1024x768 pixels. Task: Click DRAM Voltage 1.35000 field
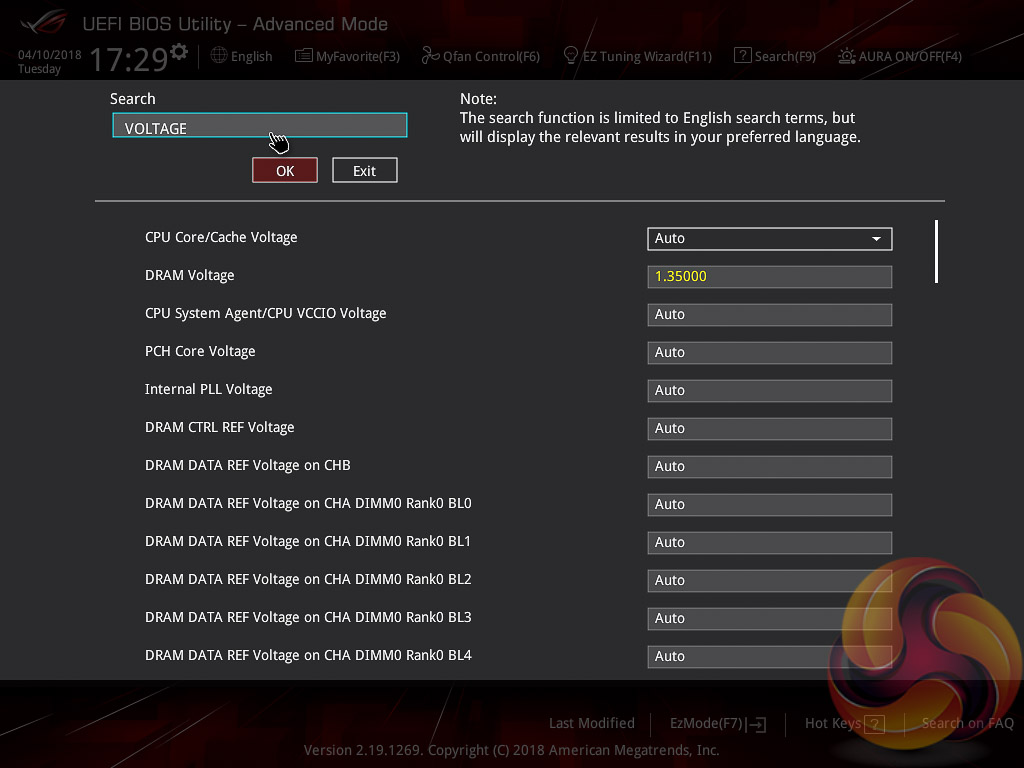click(x=769, y=277)
